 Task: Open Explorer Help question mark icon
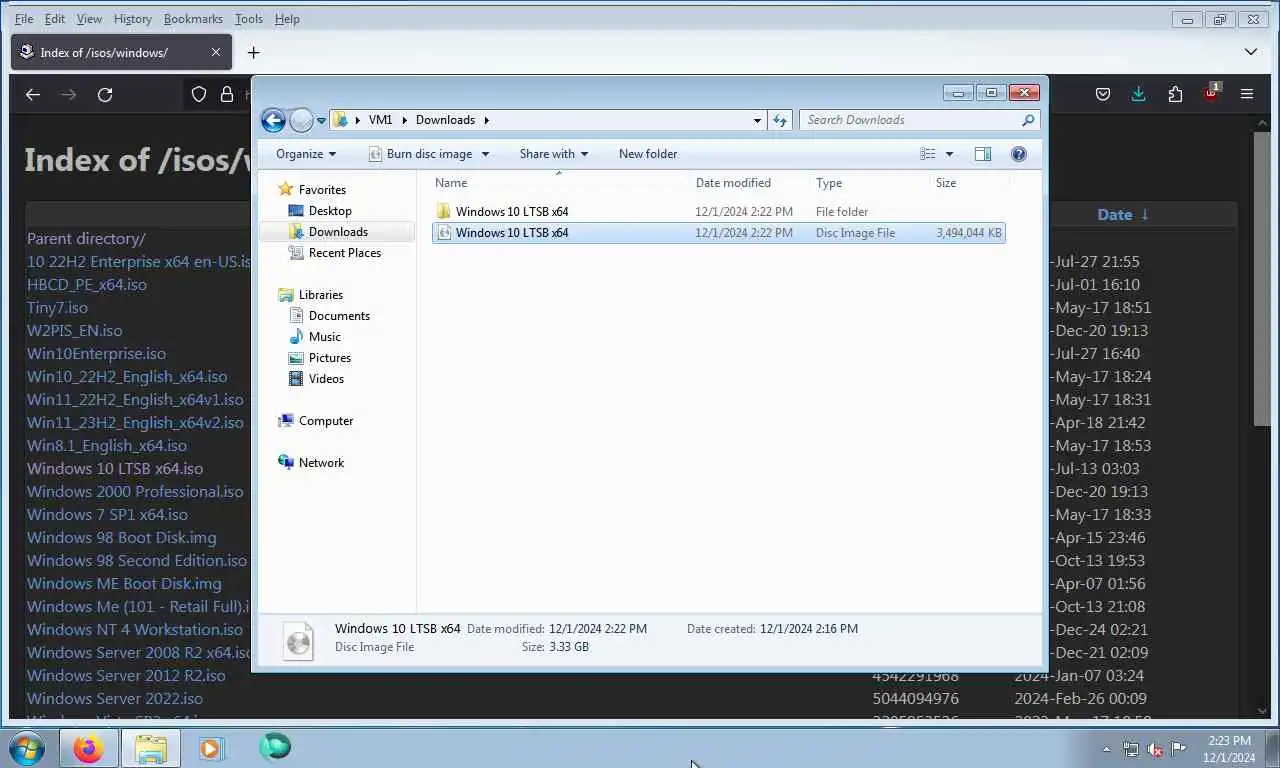[x=1019, y=154]
